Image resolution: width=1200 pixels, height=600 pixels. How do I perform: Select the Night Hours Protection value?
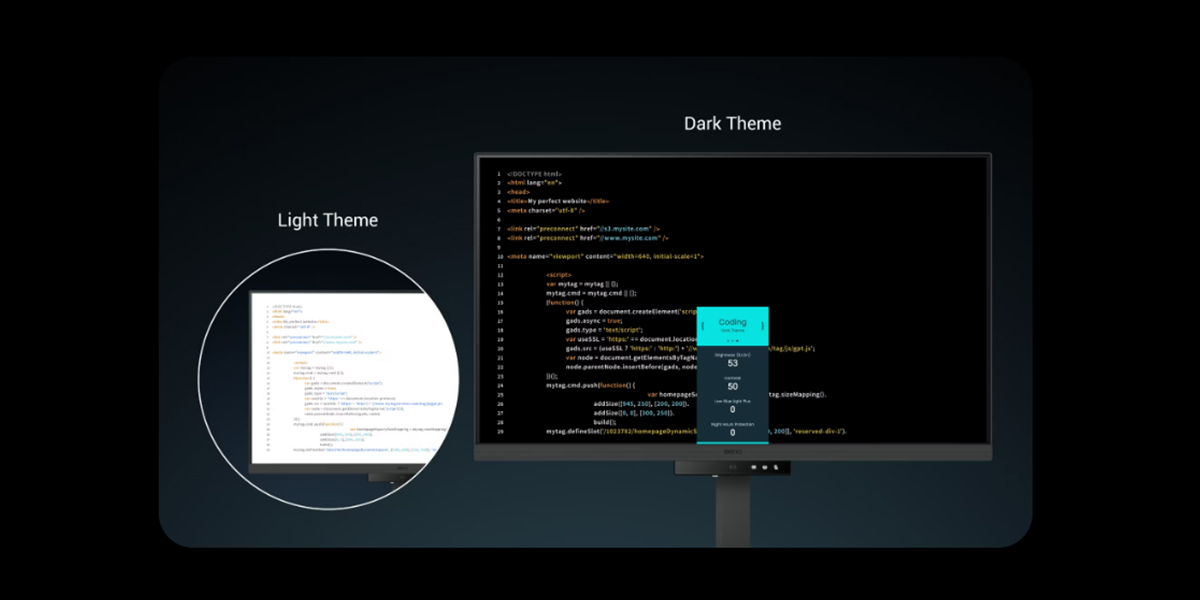[x=732, y=432]
